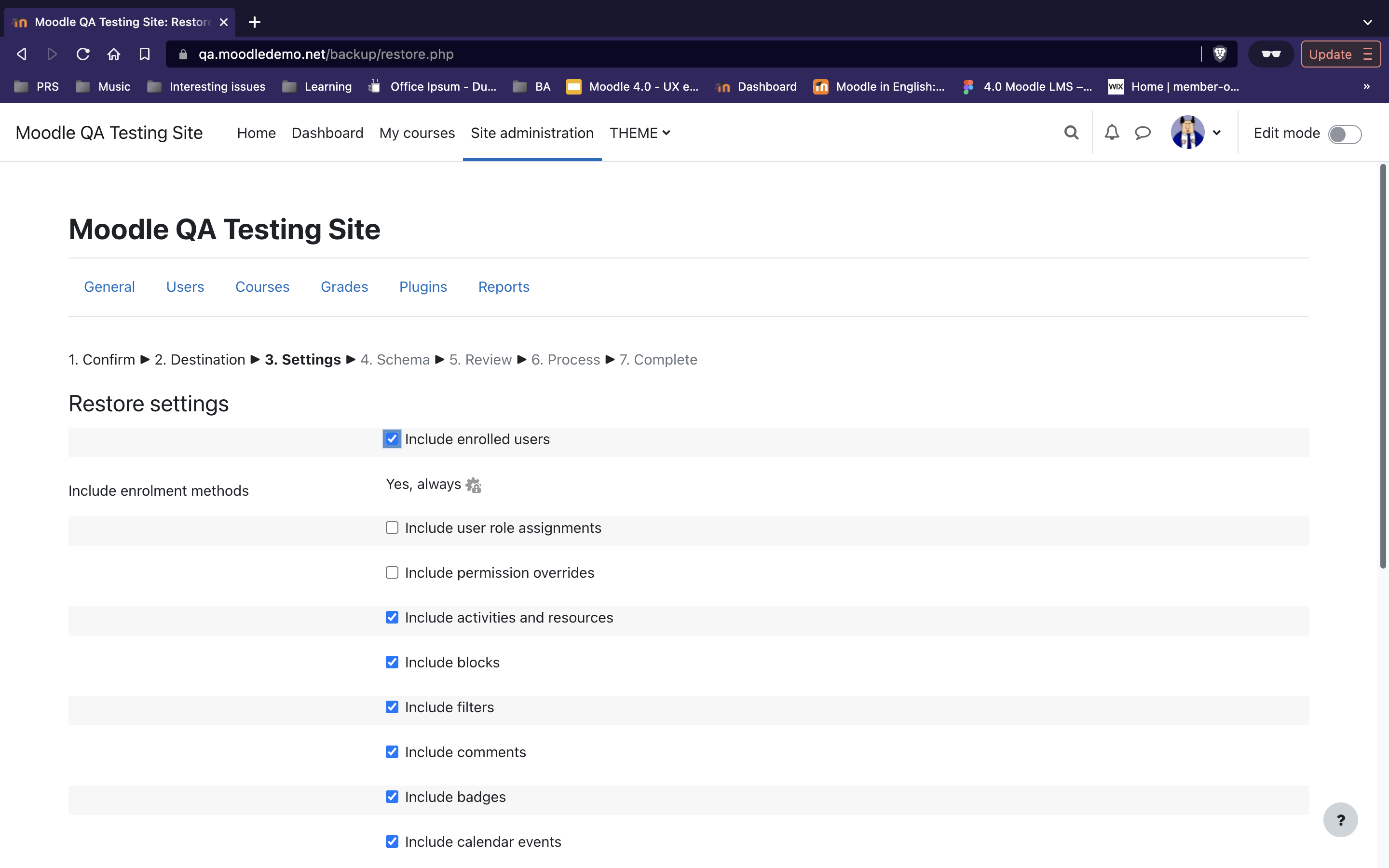Viewport: 1389px width, 868px height.
Task: Switch to the Users tab
Action: (x=185, y=286)
